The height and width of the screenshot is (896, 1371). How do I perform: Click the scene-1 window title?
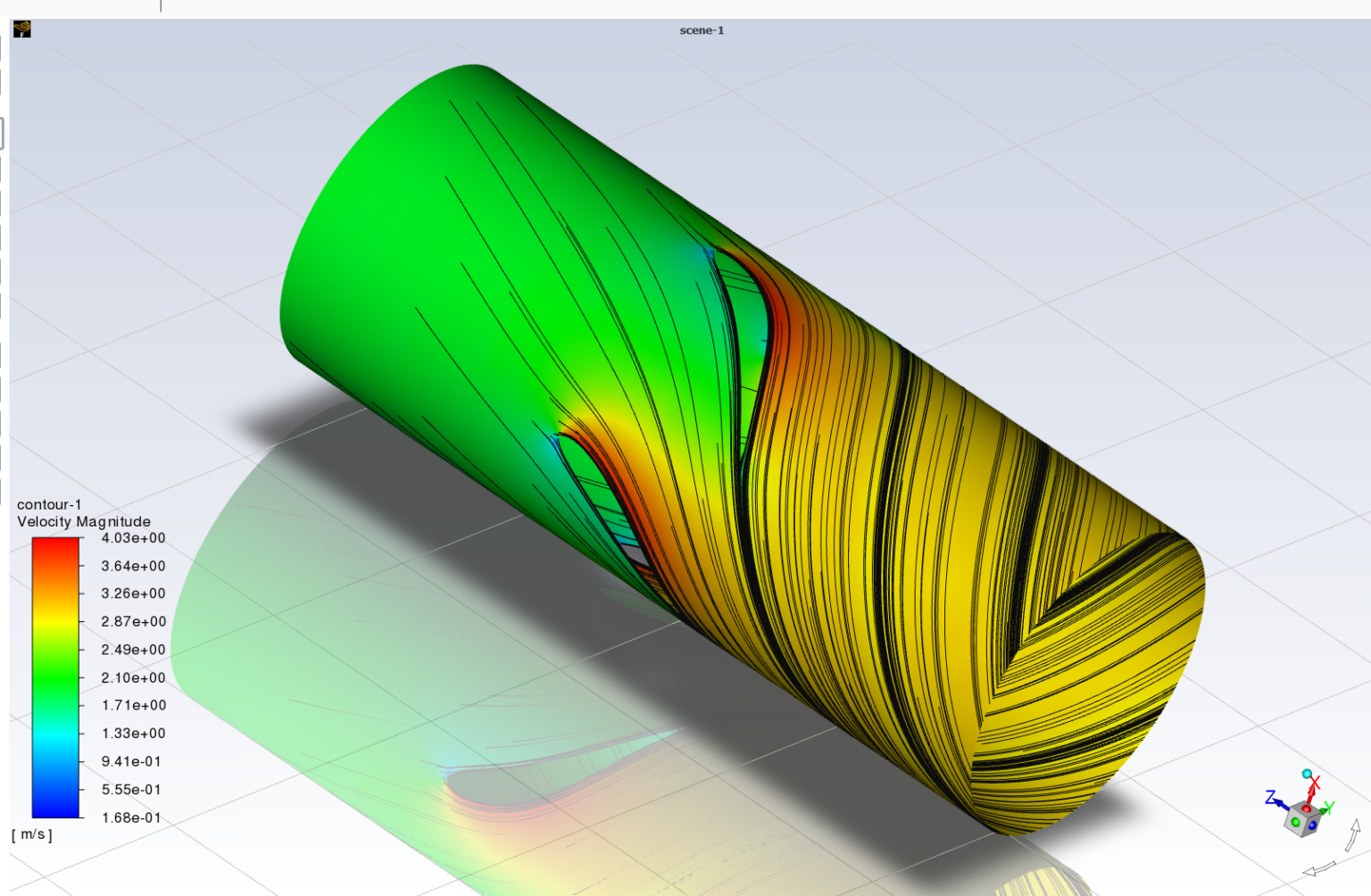pyautogui.click(x=702, y=30)
